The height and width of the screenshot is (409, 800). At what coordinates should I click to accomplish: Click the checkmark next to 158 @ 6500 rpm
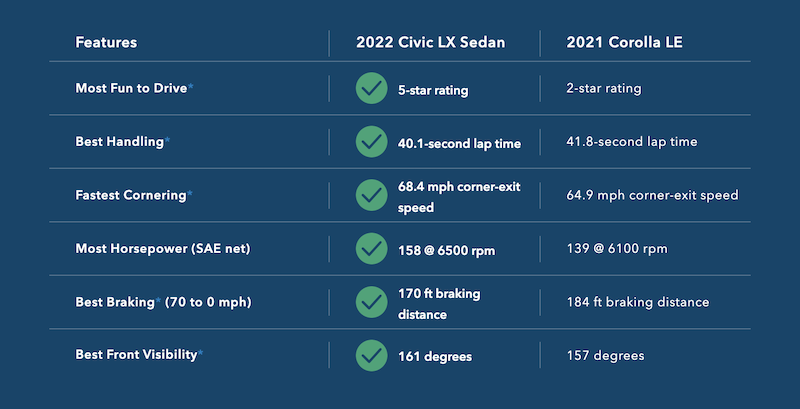pos(371,248)
